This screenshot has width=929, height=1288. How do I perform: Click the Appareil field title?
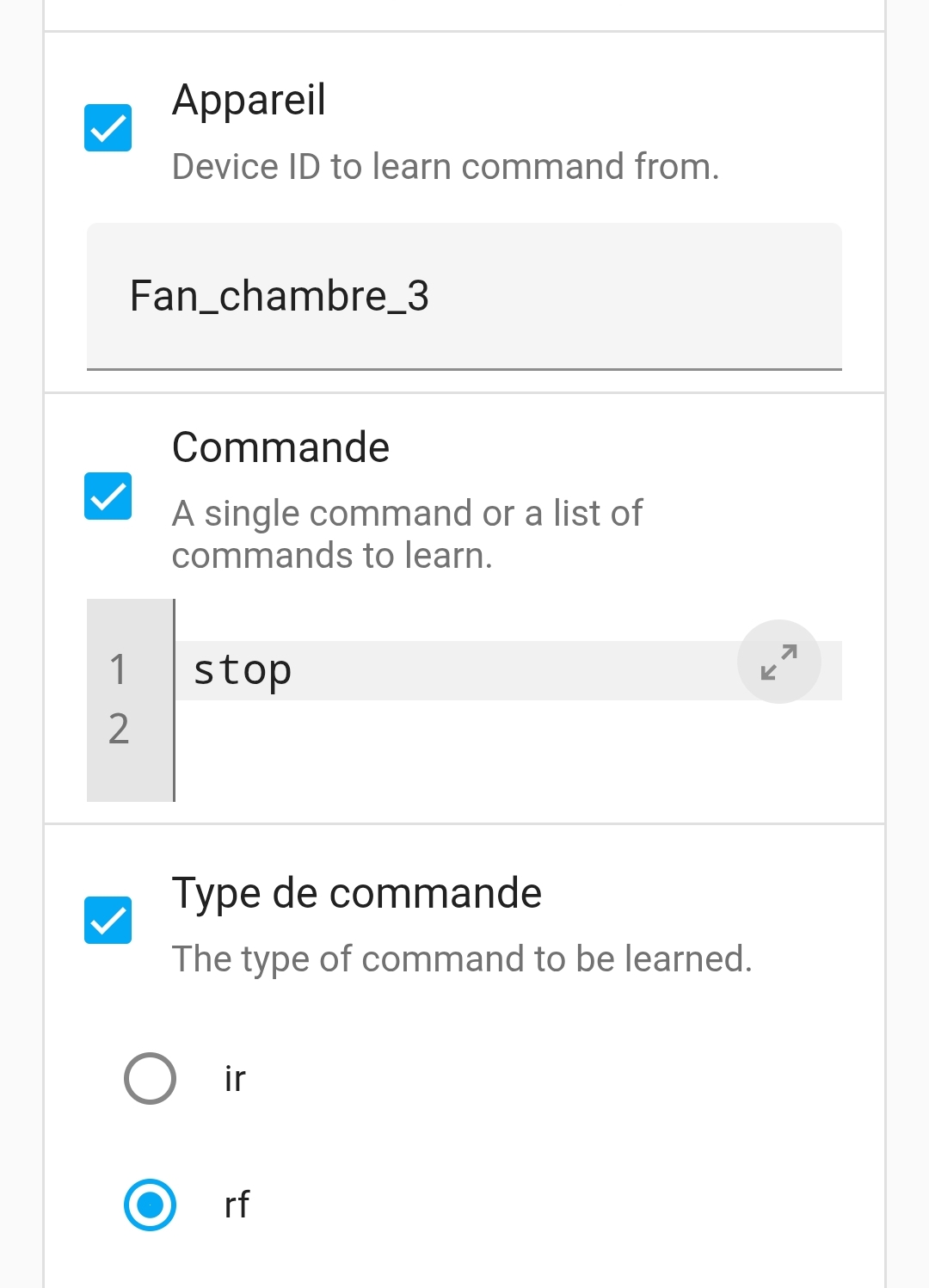click(249, 100)
